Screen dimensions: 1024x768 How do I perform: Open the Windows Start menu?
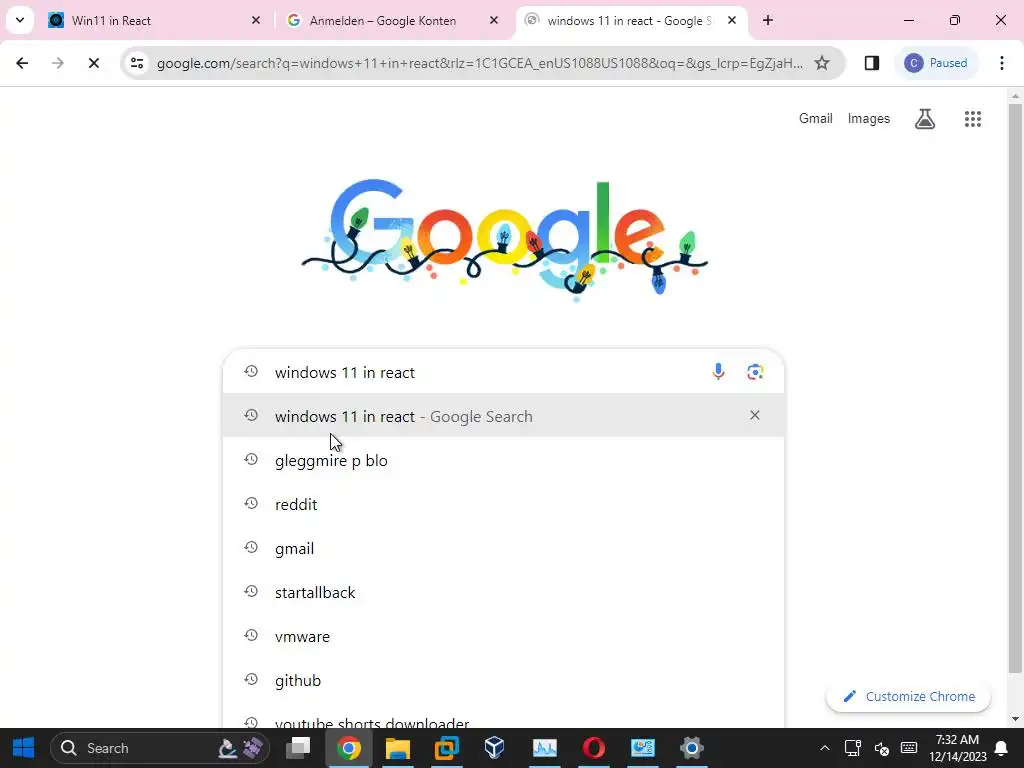point(24,748)
